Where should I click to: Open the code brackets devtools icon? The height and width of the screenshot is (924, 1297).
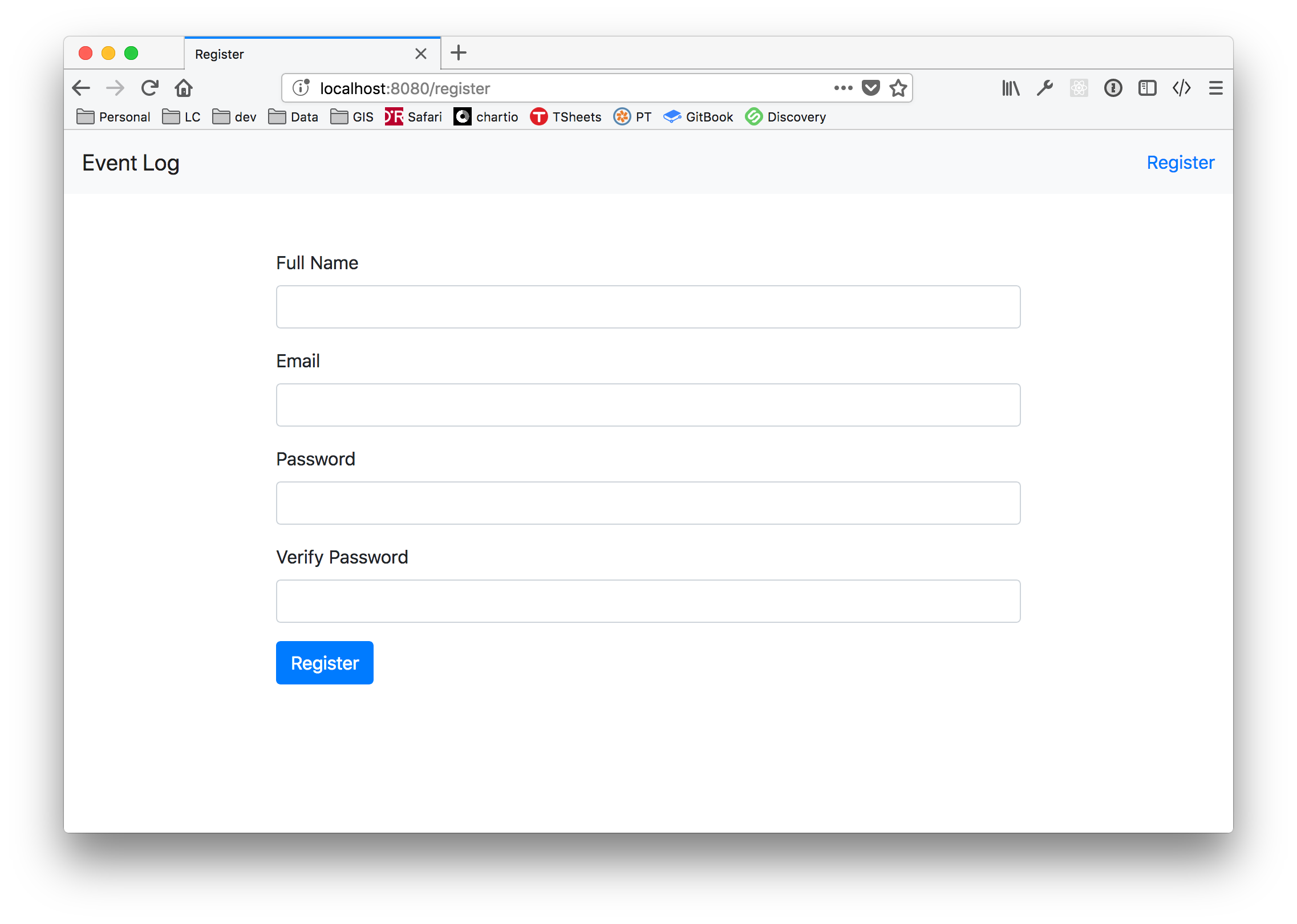click(x=1181, y=88)
